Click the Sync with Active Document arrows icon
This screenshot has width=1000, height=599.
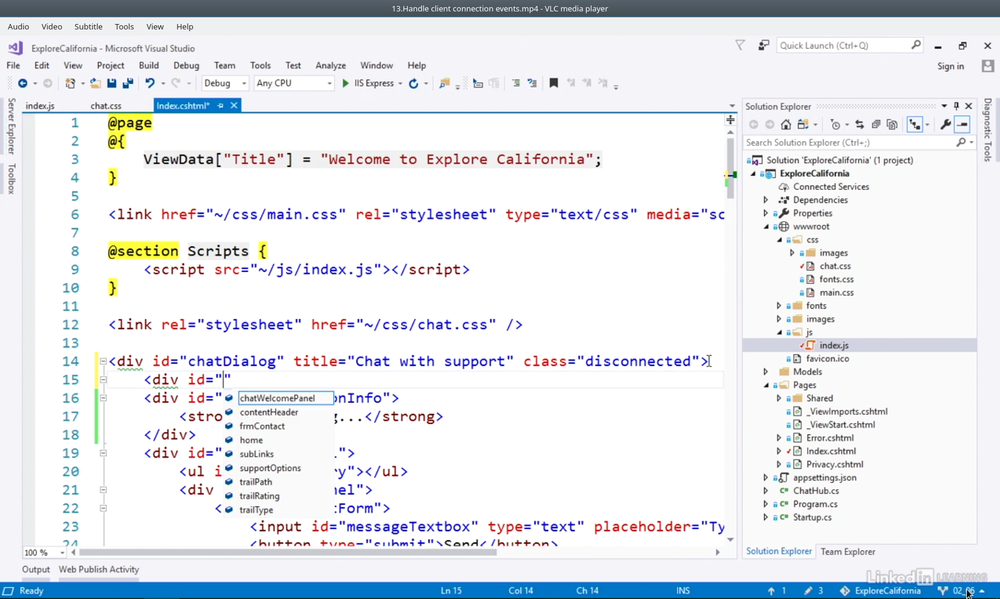[x=860, y=124]
